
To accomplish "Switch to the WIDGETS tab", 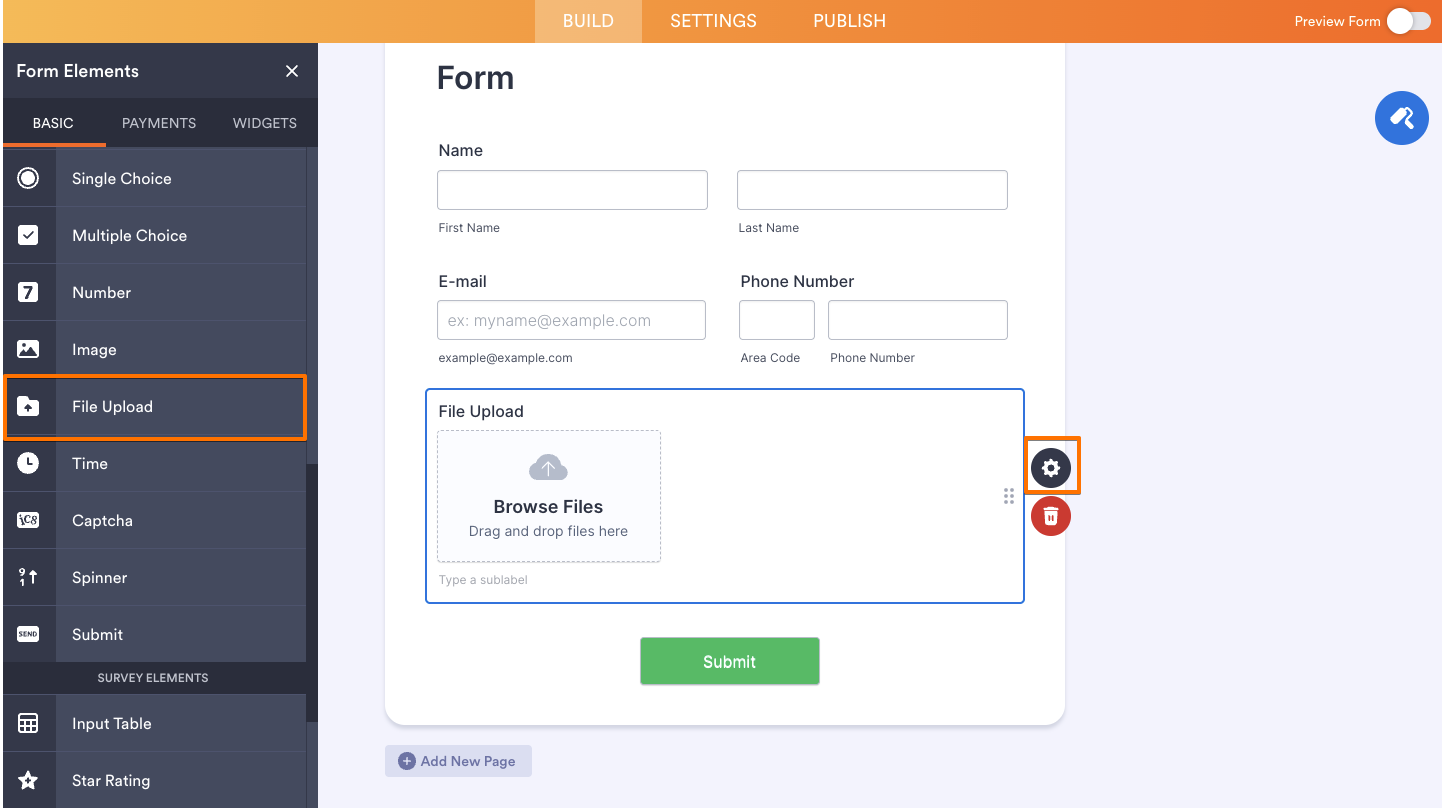I will click(264, 122).
